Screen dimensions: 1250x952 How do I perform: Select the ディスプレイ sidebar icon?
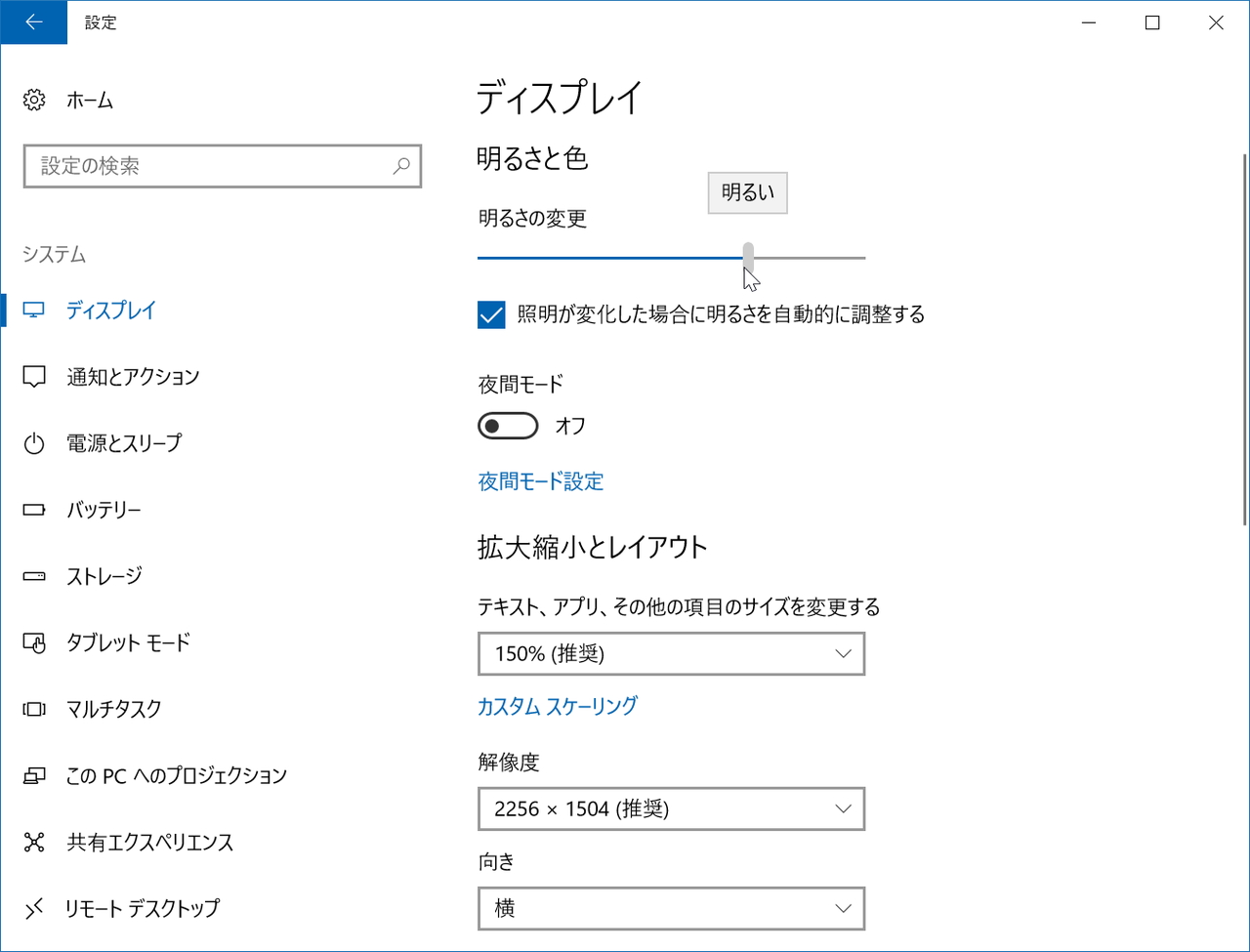[x=34, y=310]
